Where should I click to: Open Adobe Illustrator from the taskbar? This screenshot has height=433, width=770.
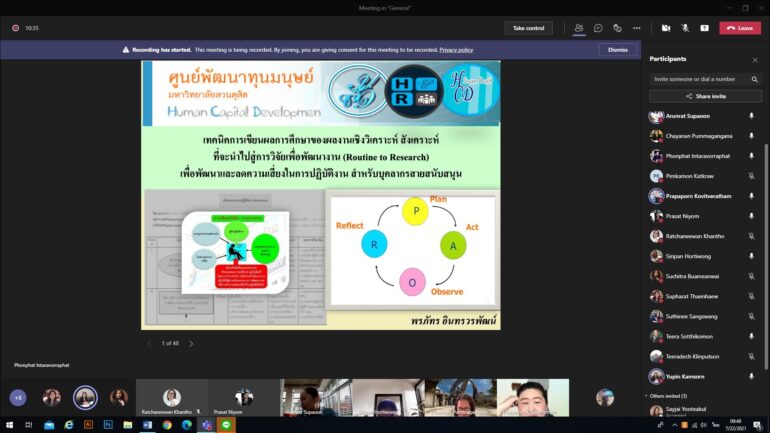point(88,425)
